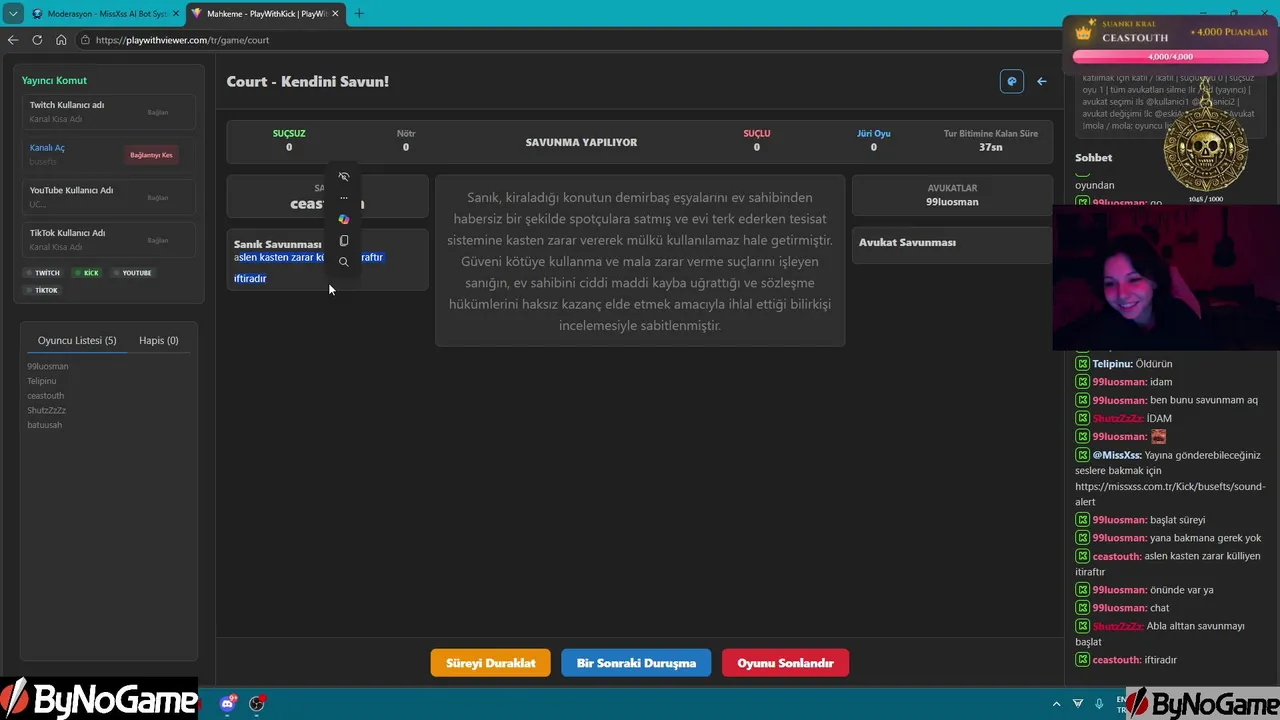Image resolution: width=1280 pixels, height=720 pixels.
Task: Click the hide icon in the selection popup
Action: coord(344,177)
